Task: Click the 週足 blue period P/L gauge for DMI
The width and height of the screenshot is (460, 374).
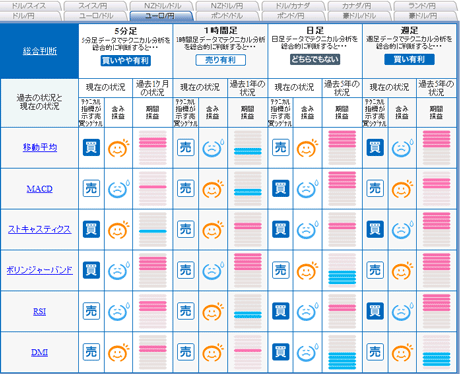Action: click(436, 352)
